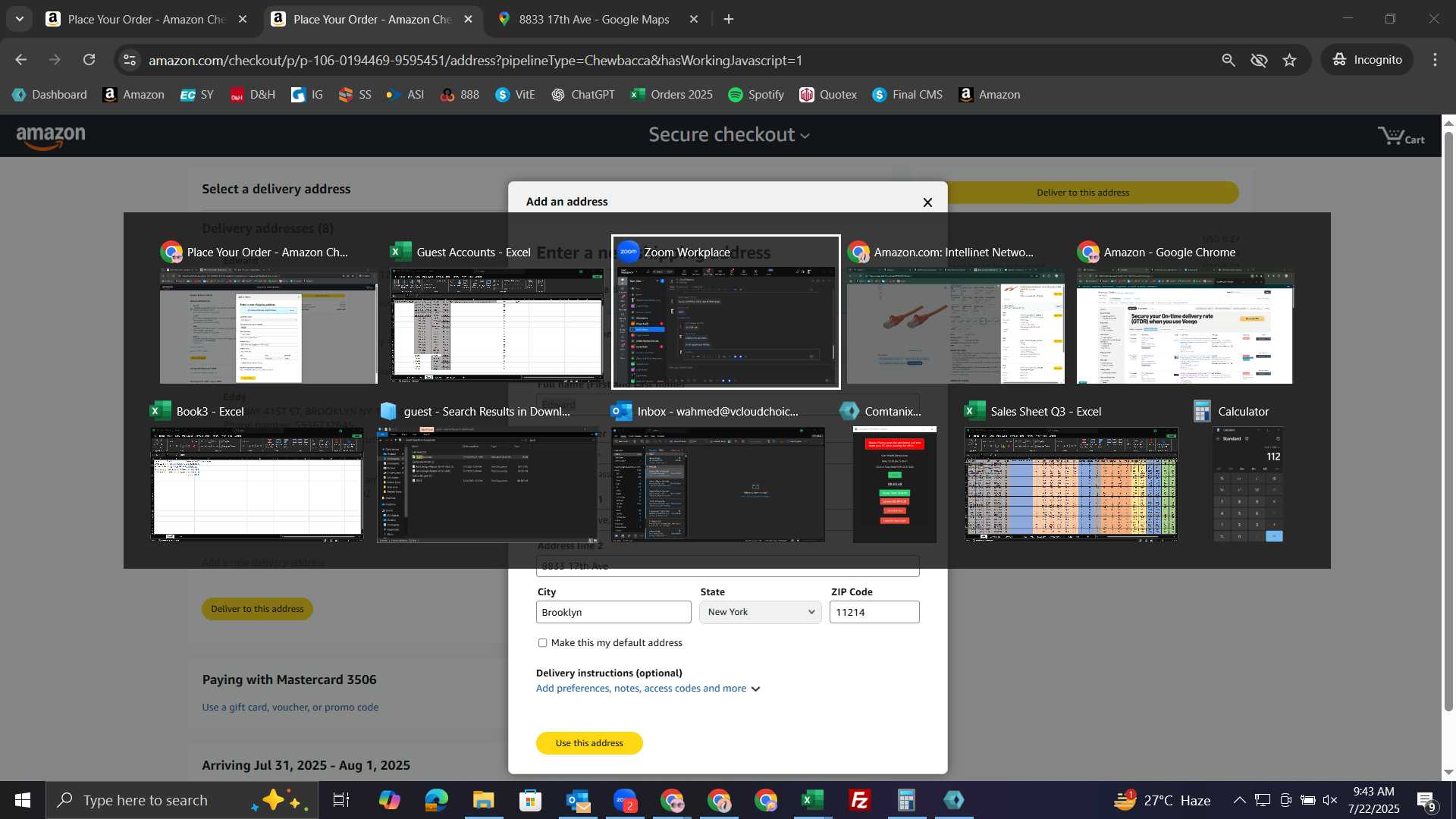
Task: Open the 888 bookmark
Action: coord(460,95)
